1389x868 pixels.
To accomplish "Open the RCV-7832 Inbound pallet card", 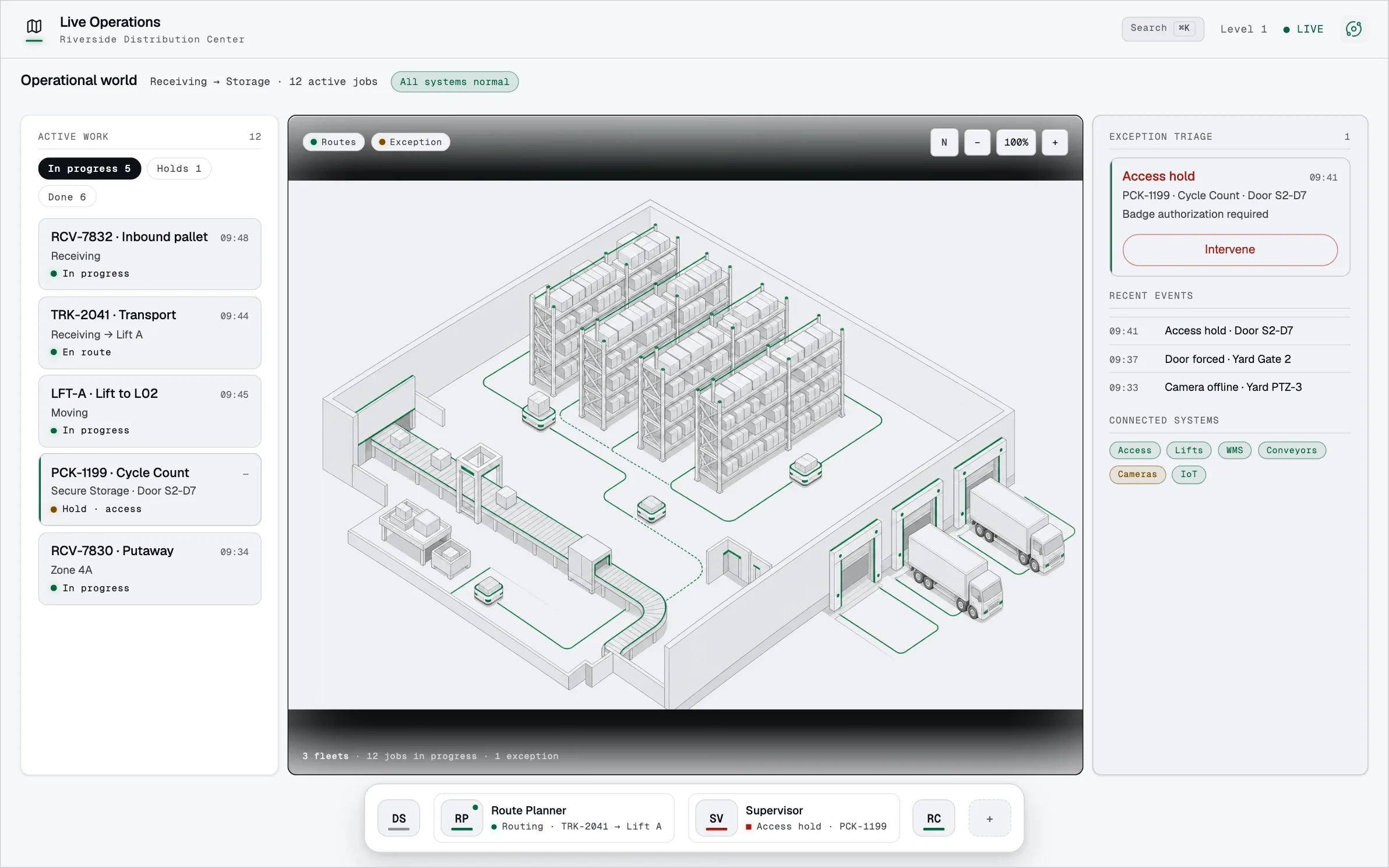I will (150, 254).
